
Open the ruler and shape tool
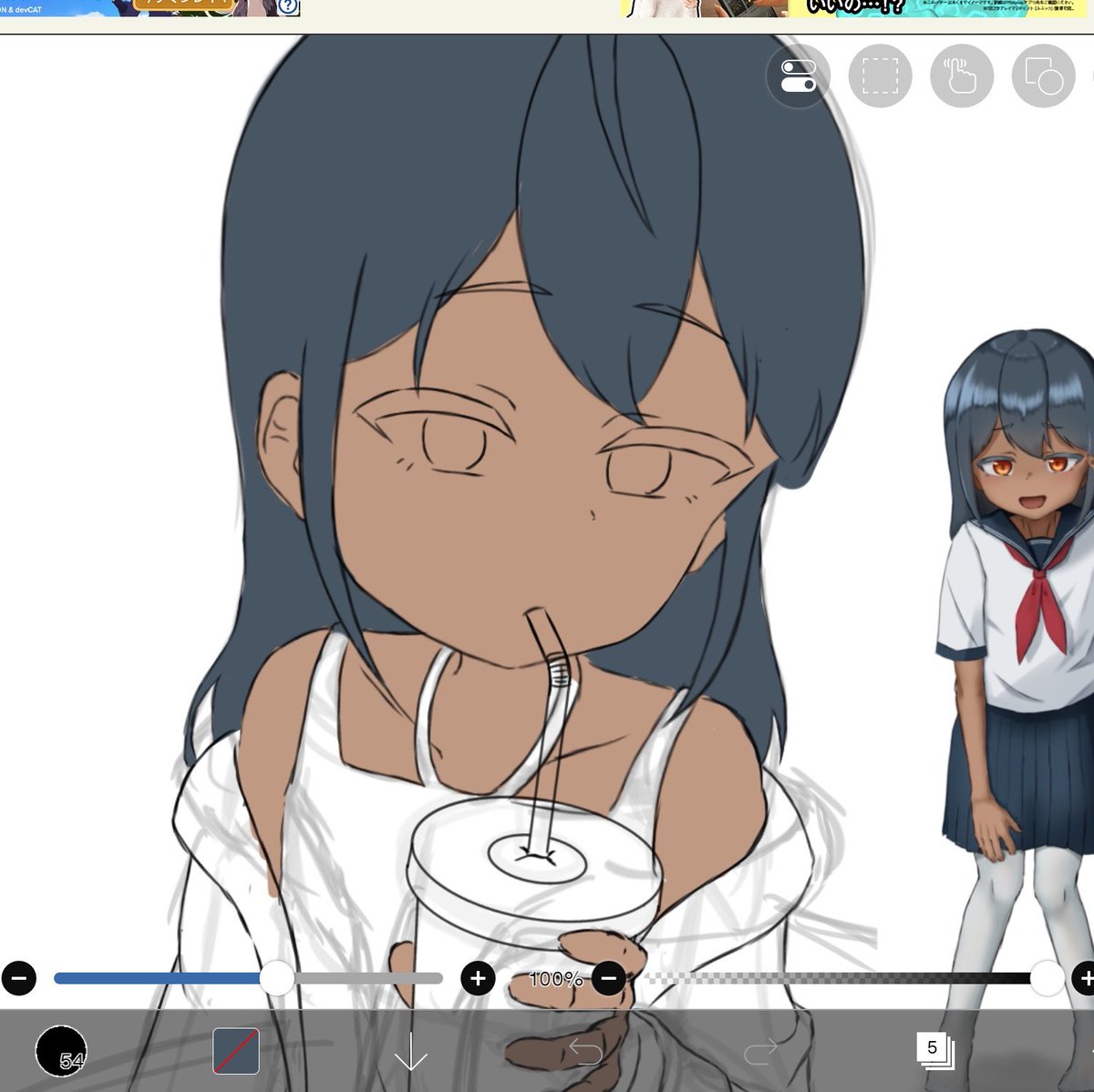(1044, 77)
